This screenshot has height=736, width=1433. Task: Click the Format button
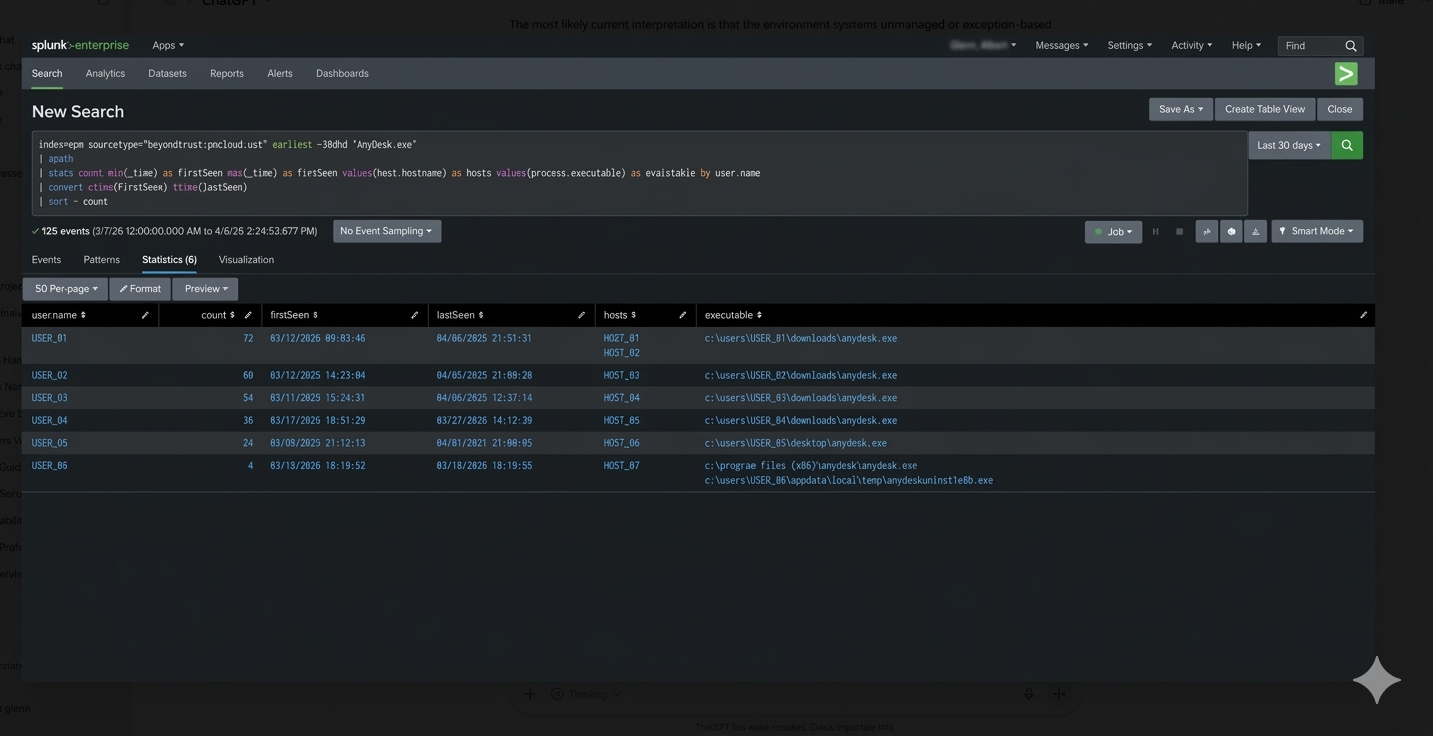point(140,289)
